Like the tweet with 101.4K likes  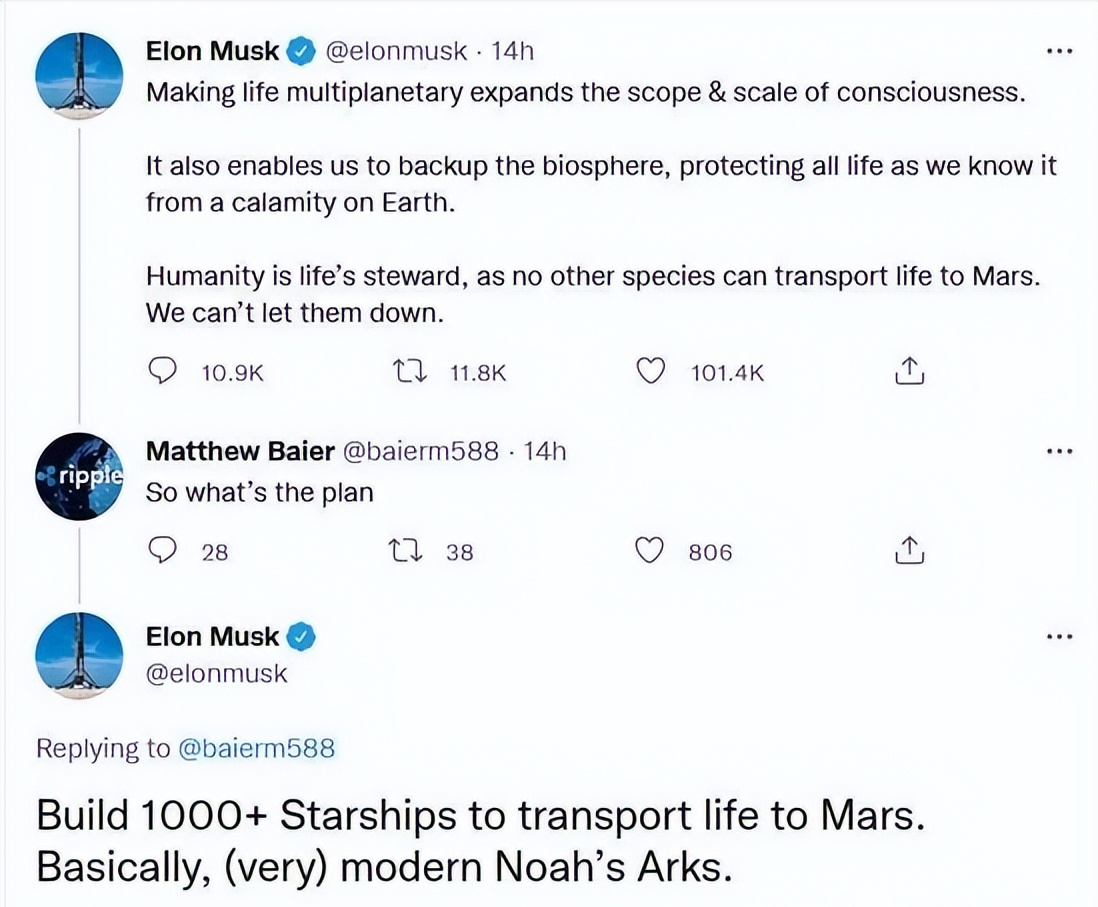(650, 371)
